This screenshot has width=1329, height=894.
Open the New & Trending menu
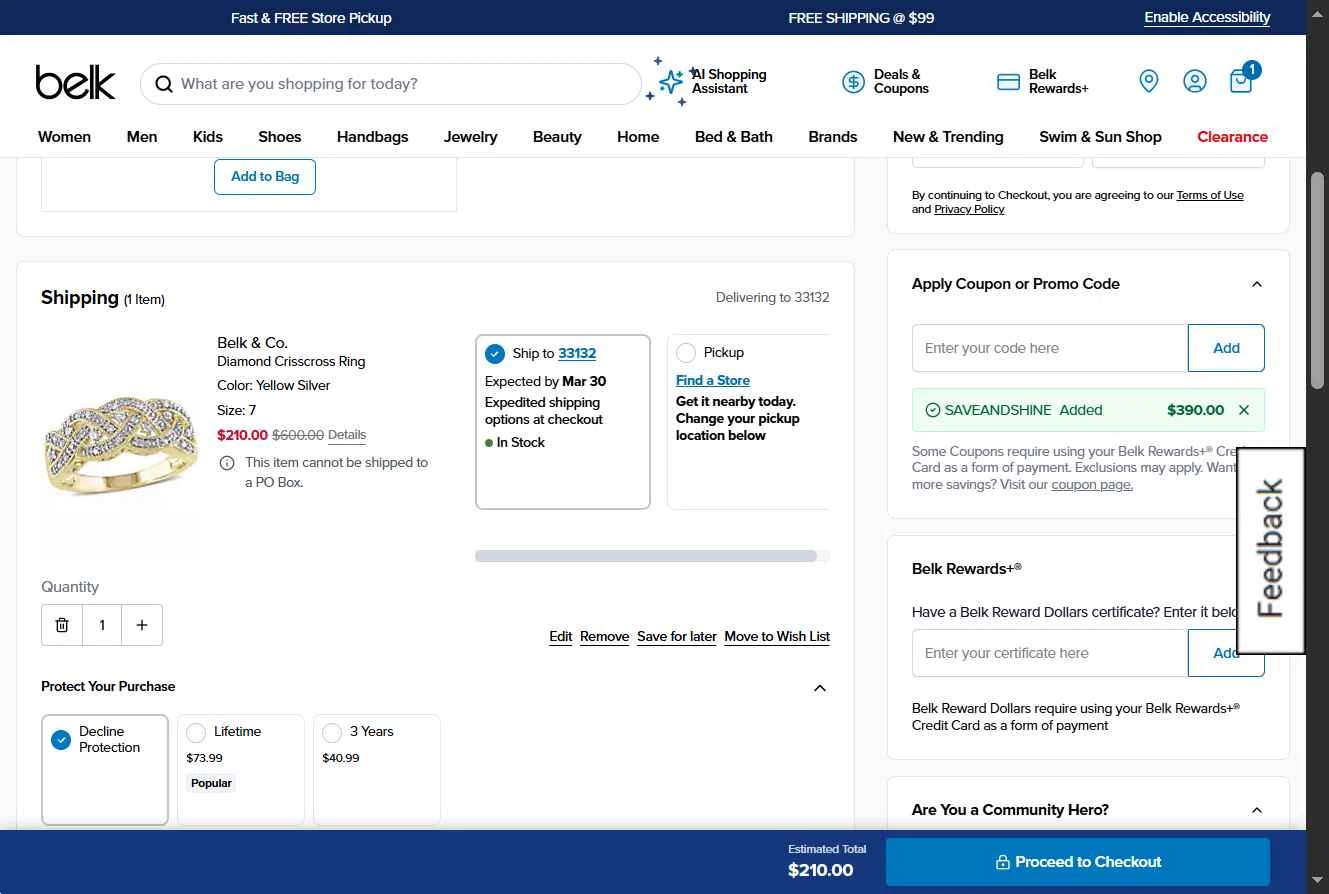[948, 137]
